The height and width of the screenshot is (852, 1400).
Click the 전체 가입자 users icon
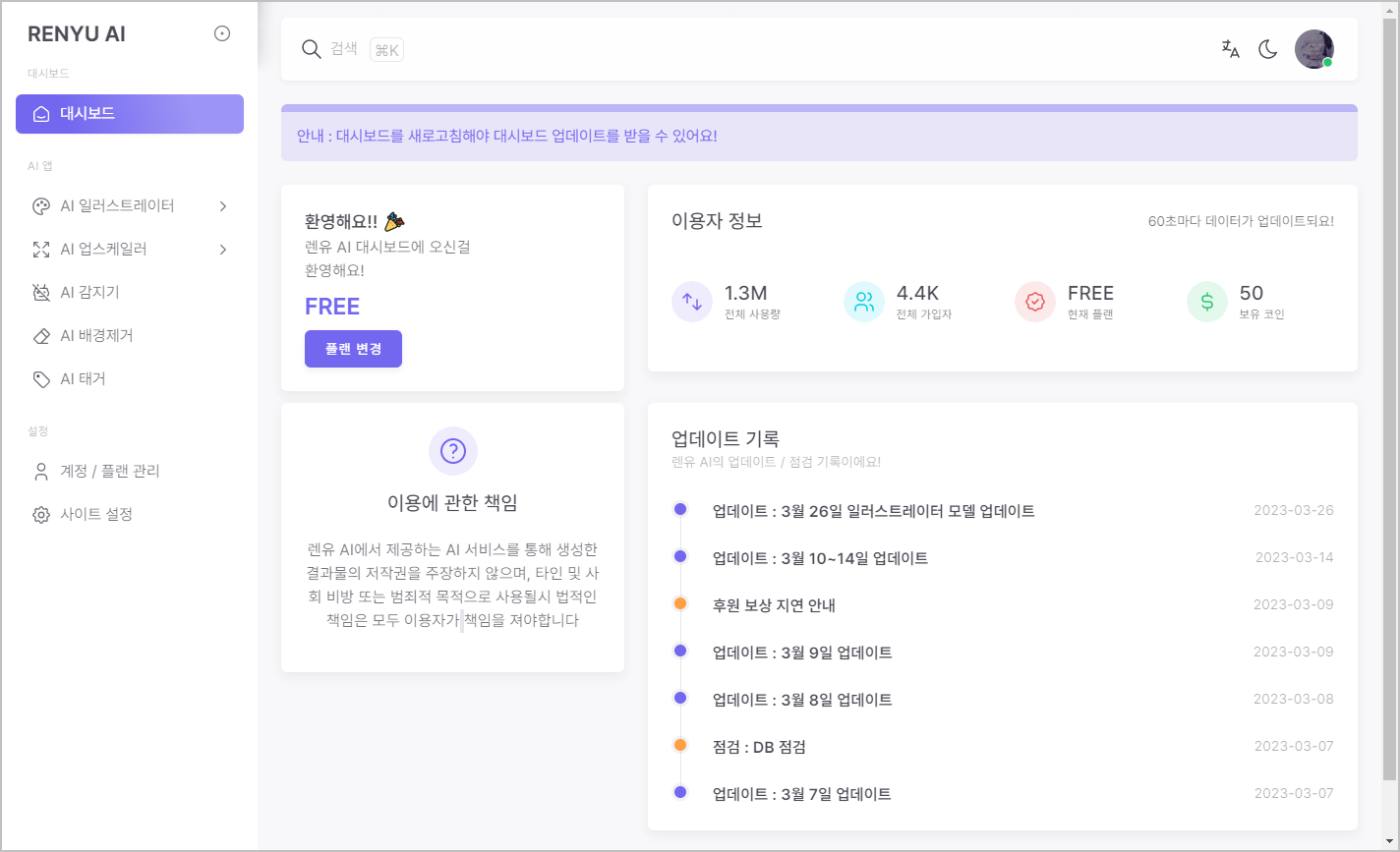click(863, 302)
